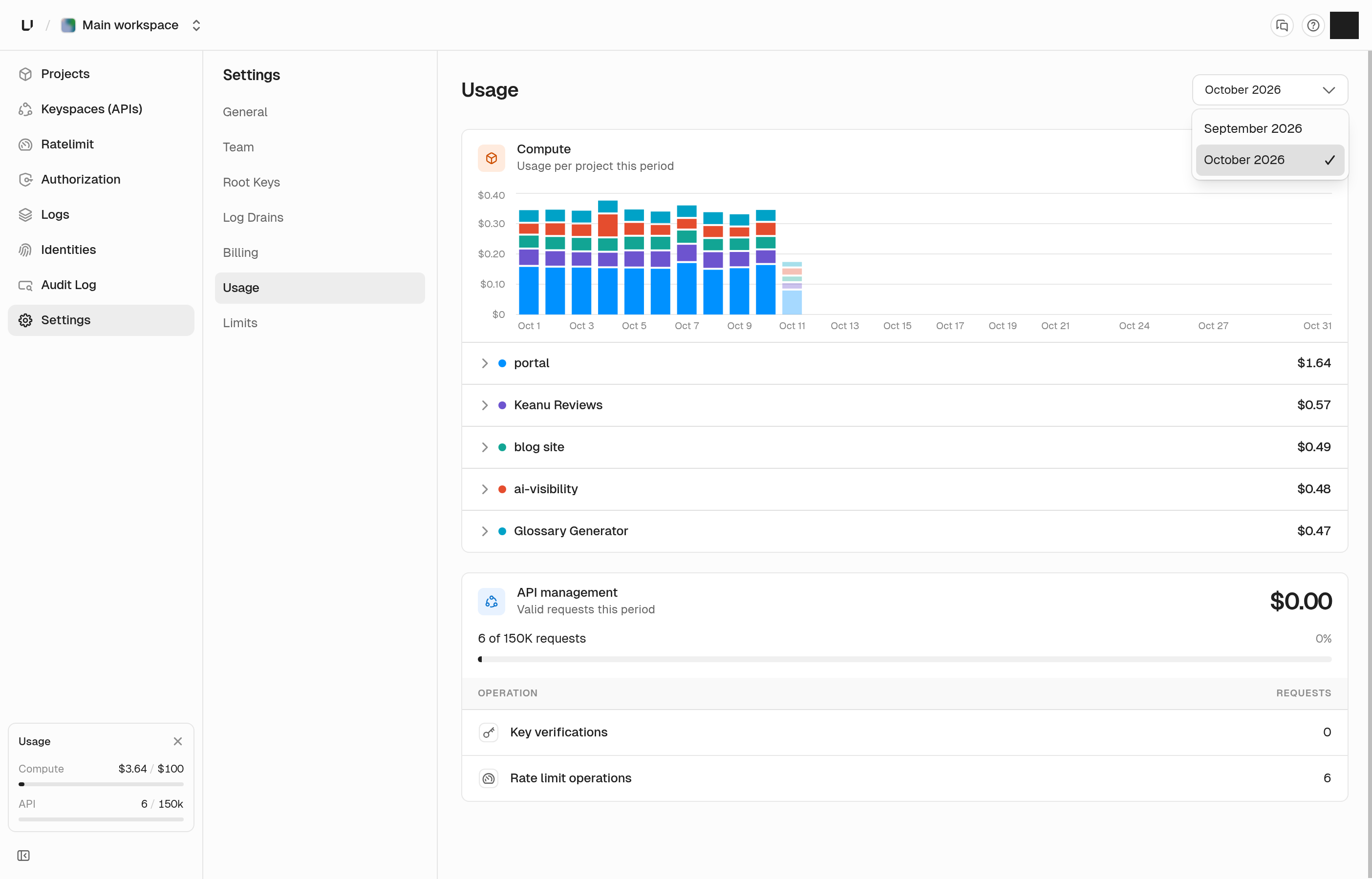Viewport: 1372px width, 879px height.
Task: Click the API management card icon
Action: (x=491, y=601)
